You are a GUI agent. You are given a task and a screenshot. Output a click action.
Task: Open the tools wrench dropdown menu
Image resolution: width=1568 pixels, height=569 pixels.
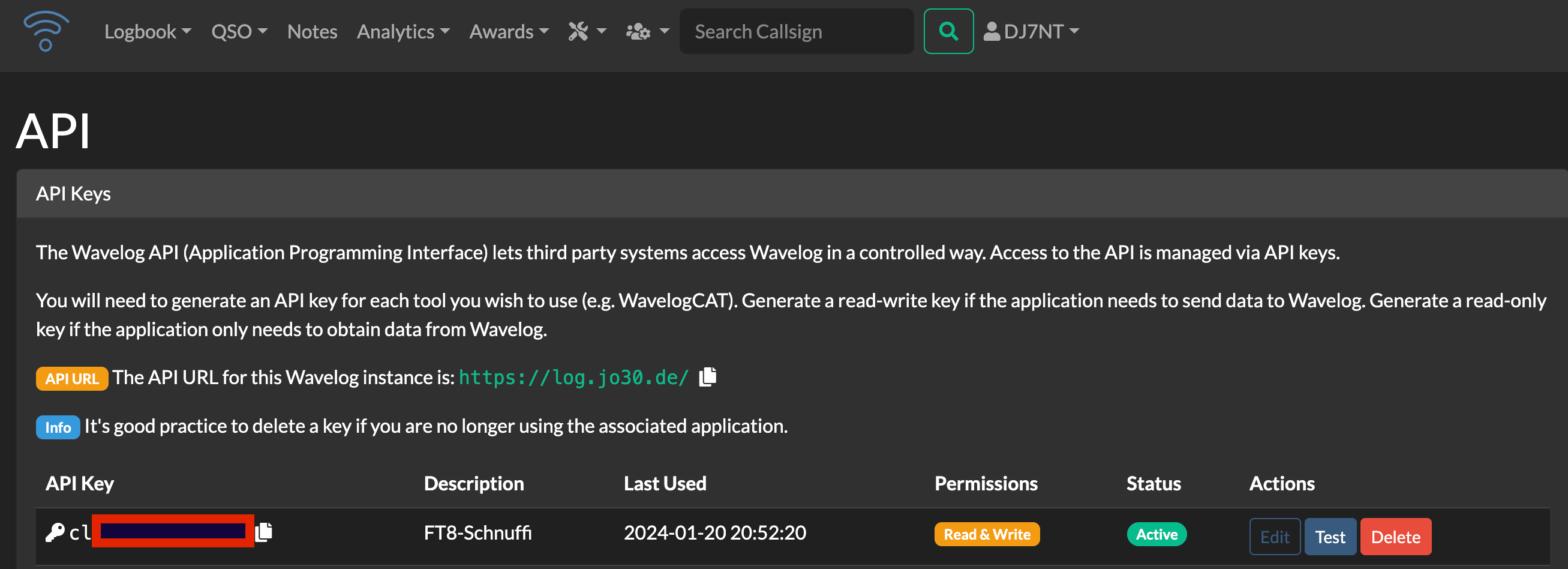tap(587, 31)
